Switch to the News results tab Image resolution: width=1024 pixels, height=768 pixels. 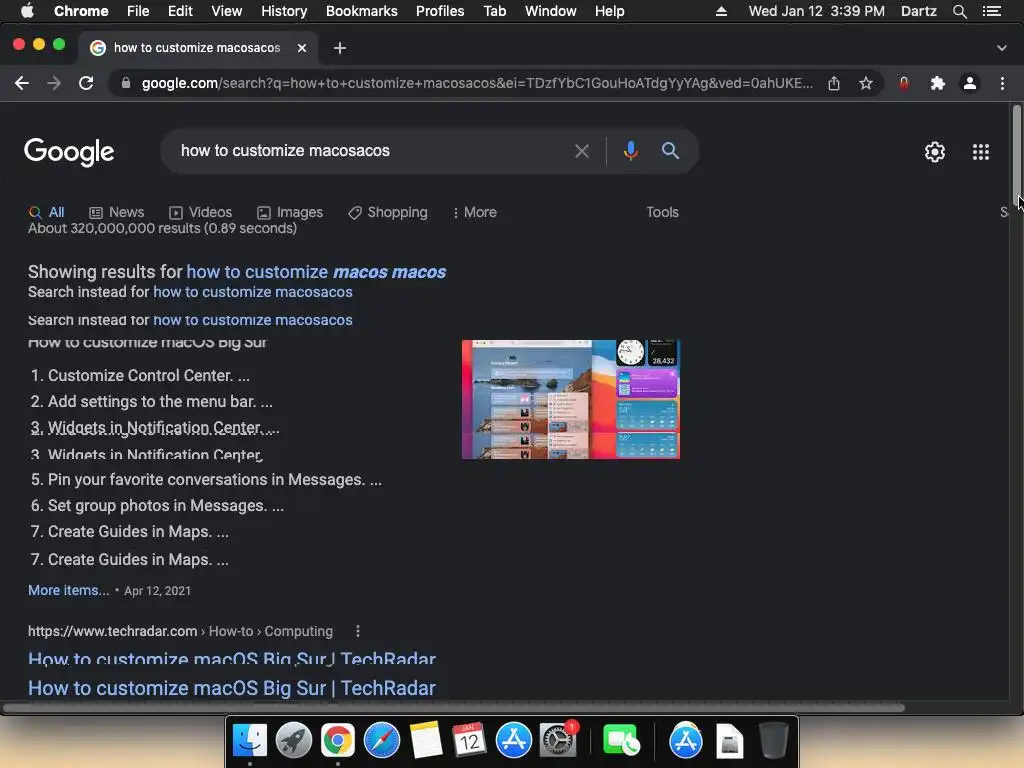click(117, 212)
